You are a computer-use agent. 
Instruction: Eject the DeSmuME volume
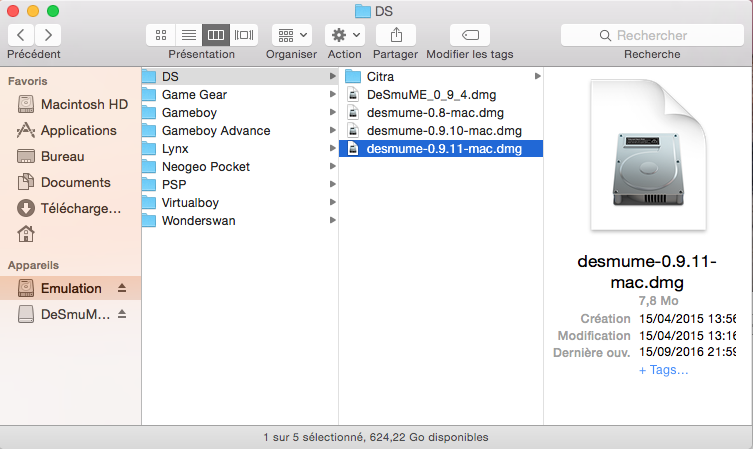122,314
